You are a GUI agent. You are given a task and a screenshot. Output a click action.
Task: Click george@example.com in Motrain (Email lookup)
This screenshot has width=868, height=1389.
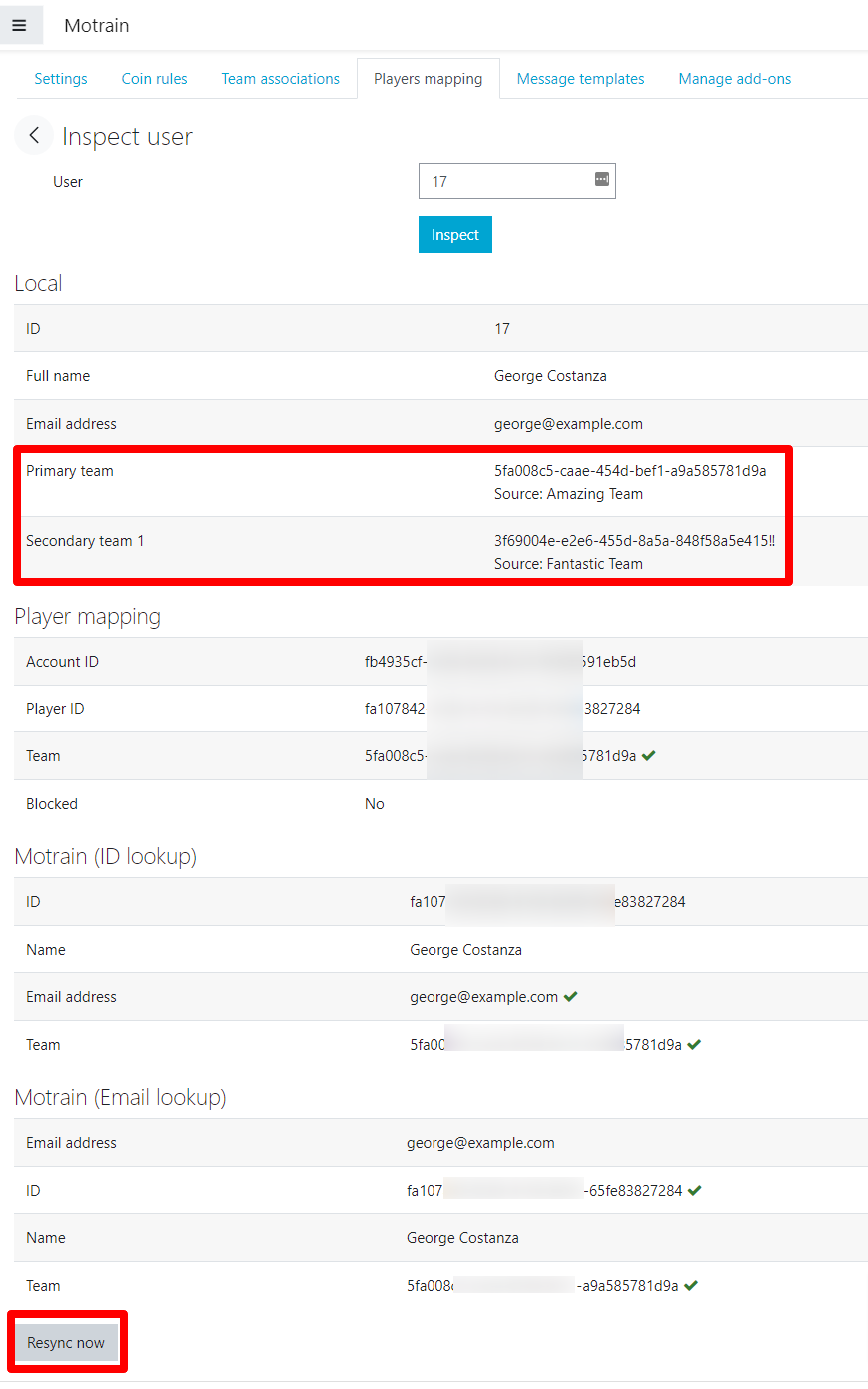480,1143
